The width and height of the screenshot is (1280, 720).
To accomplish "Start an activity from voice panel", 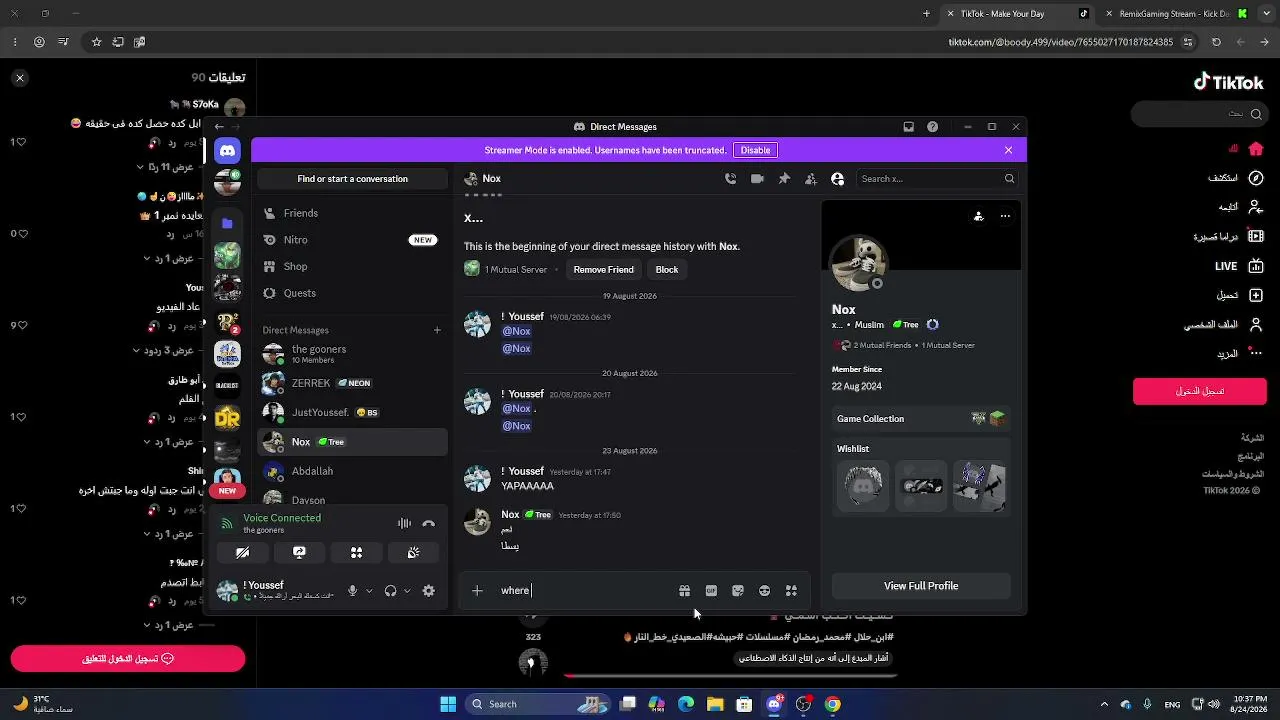I will coord(356,552).
